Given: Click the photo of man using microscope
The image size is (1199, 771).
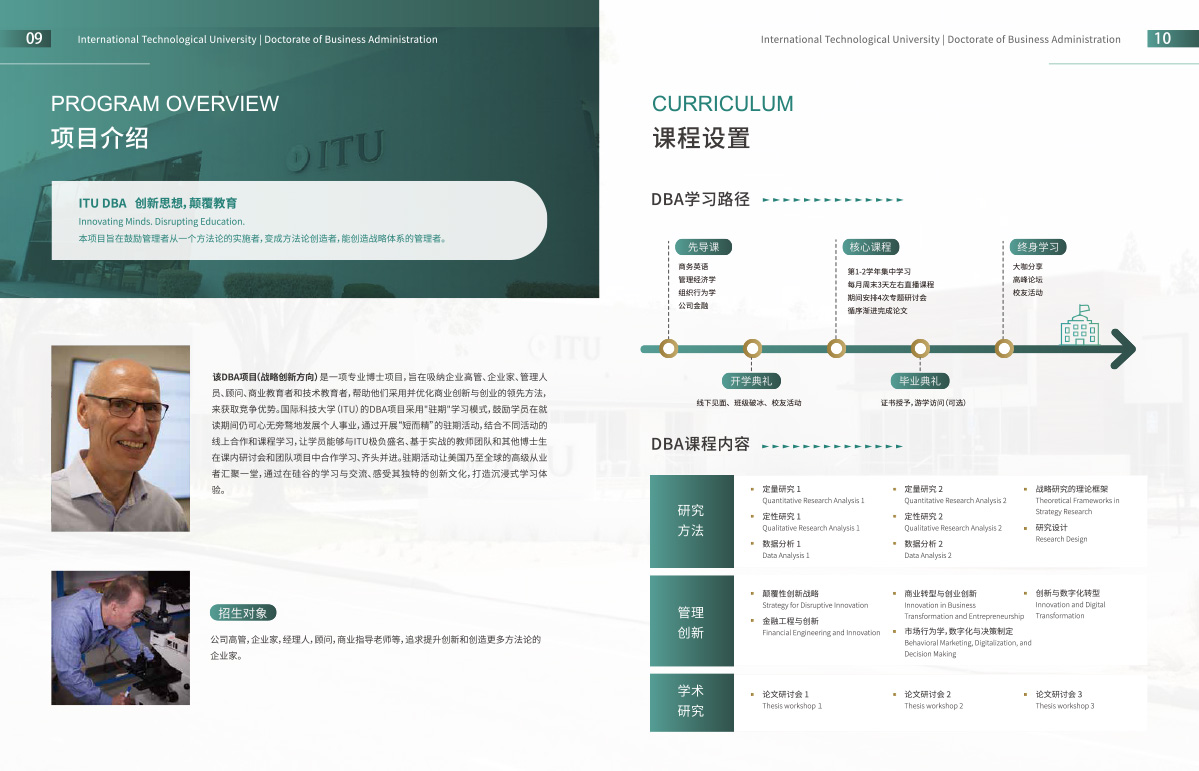Looking at the screenshot, I should 120,638.
